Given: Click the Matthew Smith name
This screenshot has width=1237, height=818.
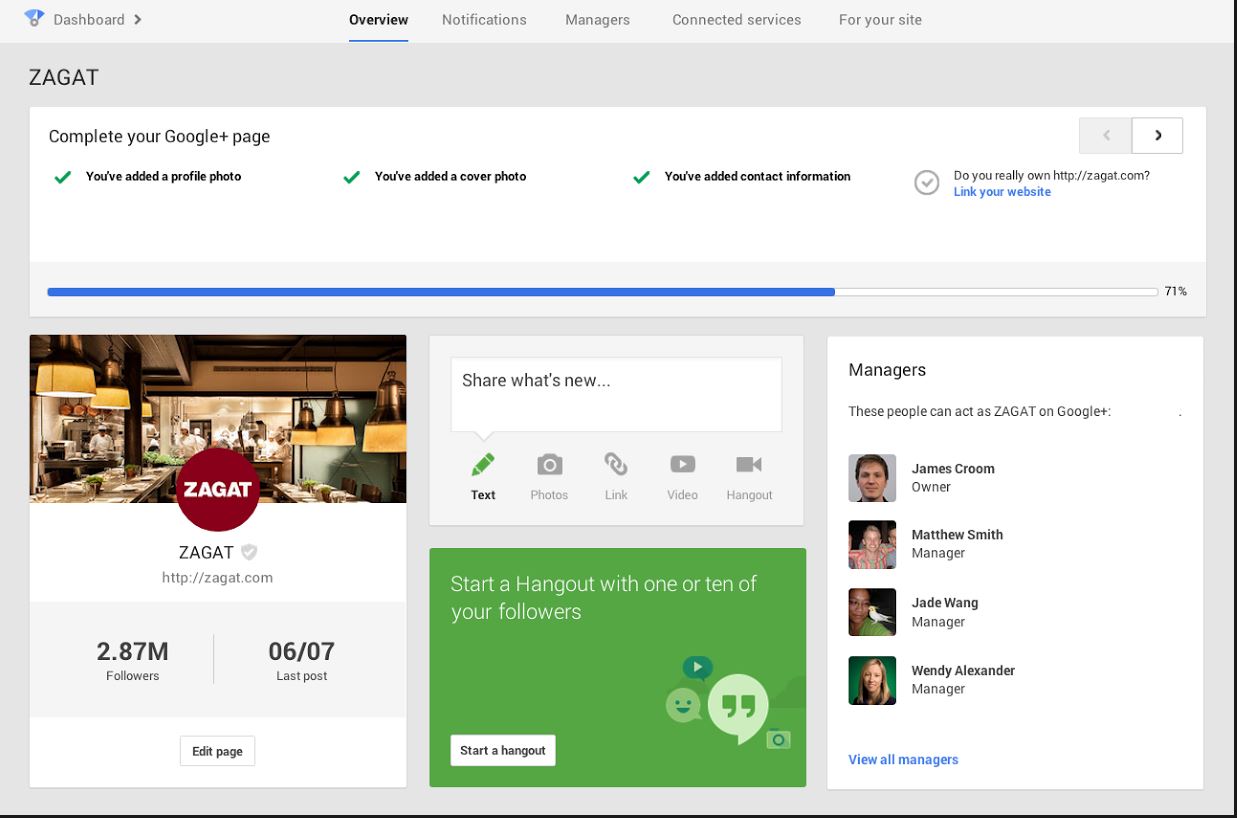Looking at the screenshot, I should pyautogui.click(x=957, y=535).
